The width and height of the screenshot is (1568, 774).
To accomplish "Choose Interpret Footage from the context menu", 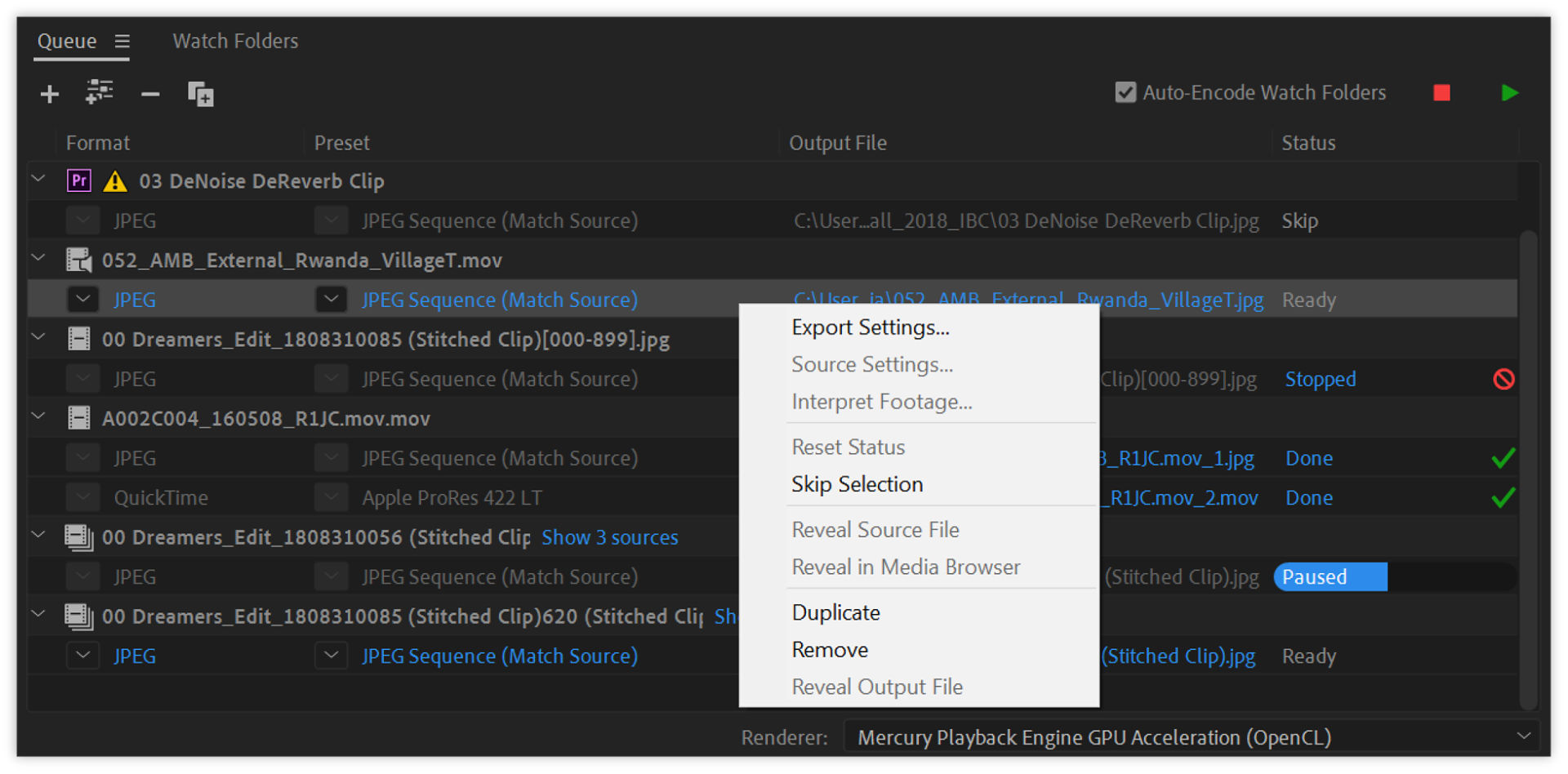I will point(881,401).
